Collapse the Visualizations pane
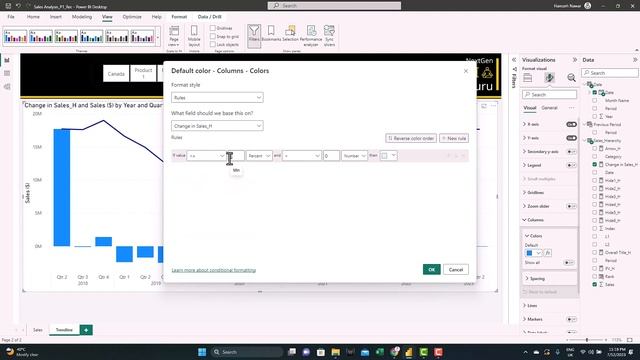 coord(575,60)
